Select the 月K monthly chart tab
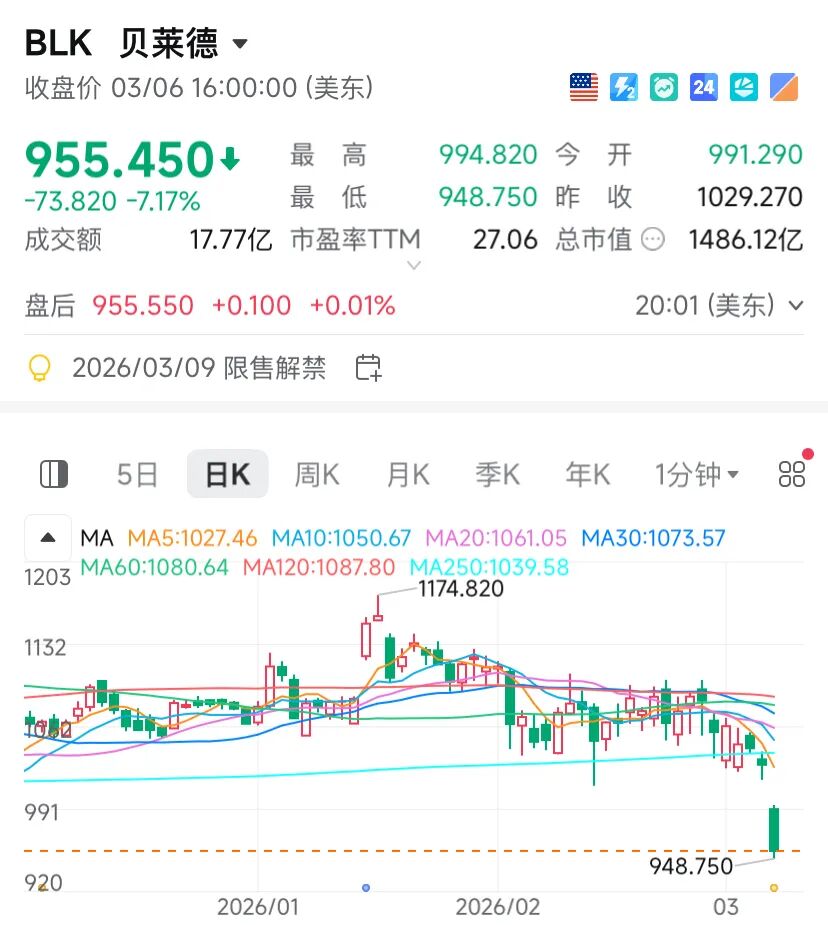 coord(408,474)
